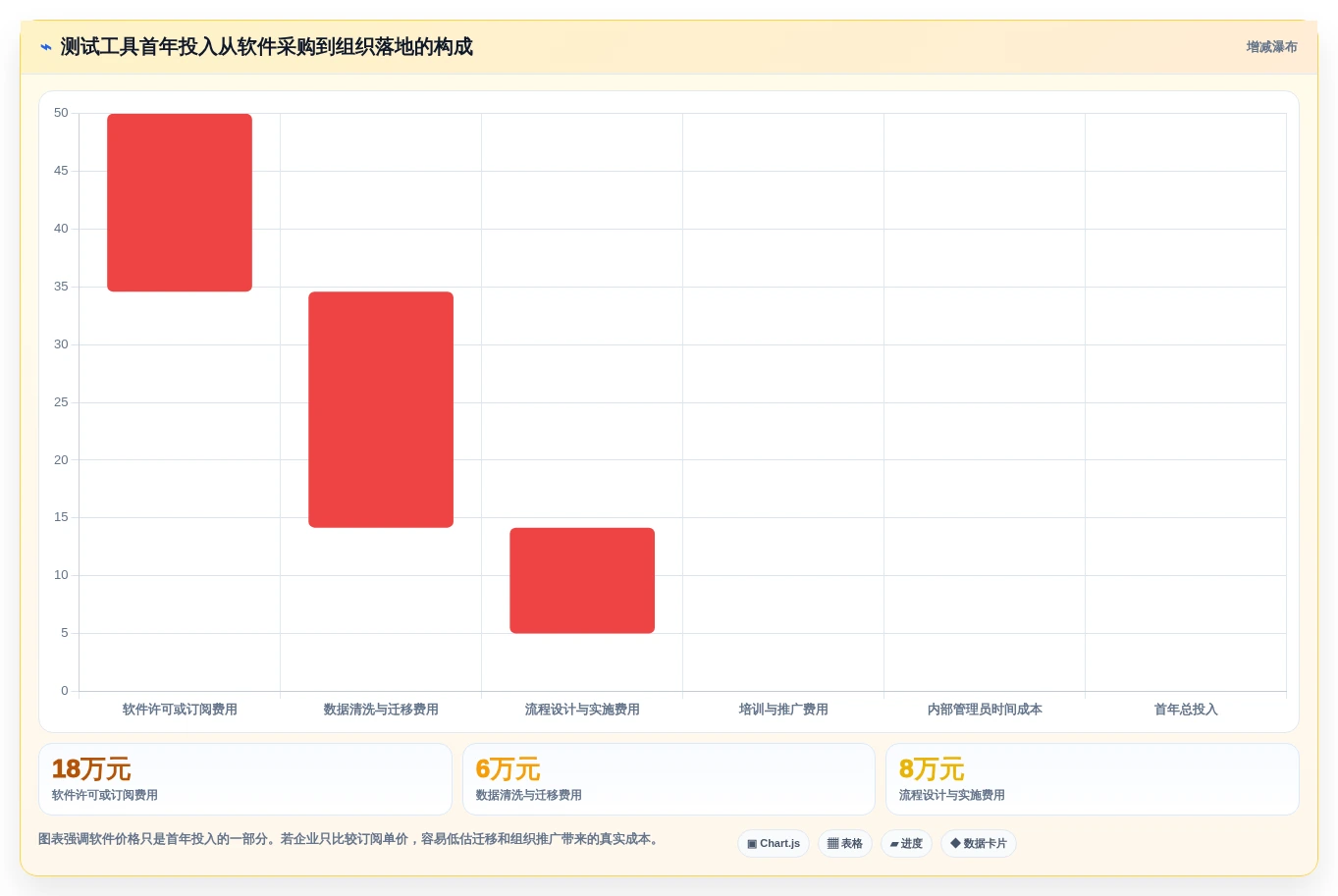The height and width of the screenshot is (896, 1338).
Task: Click the axis label 首年总投入
Action: coord(1186,710)
